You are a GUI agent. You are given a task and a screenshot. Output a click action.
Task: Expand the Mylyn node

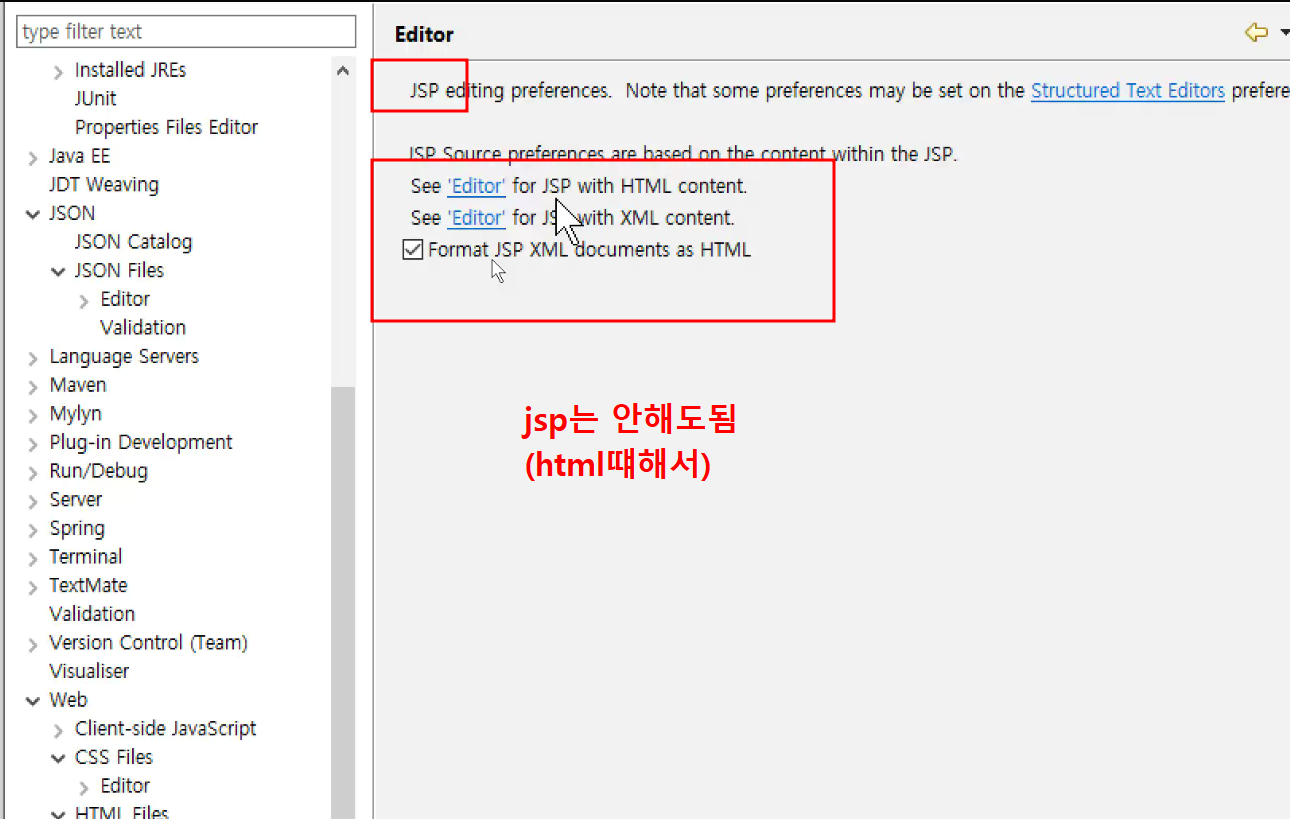[33, 416]
